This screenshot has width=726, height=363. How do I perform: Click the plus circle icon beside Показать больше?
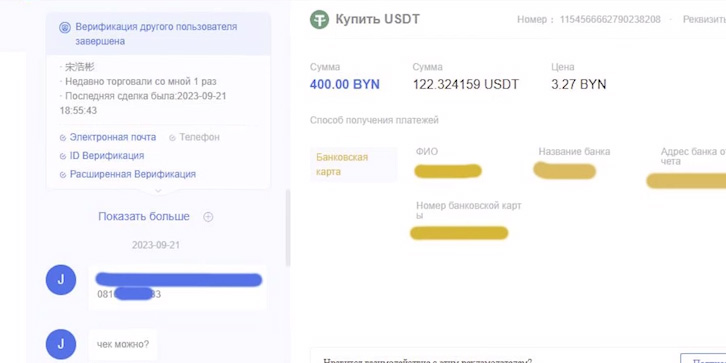(x=208, y=217)
